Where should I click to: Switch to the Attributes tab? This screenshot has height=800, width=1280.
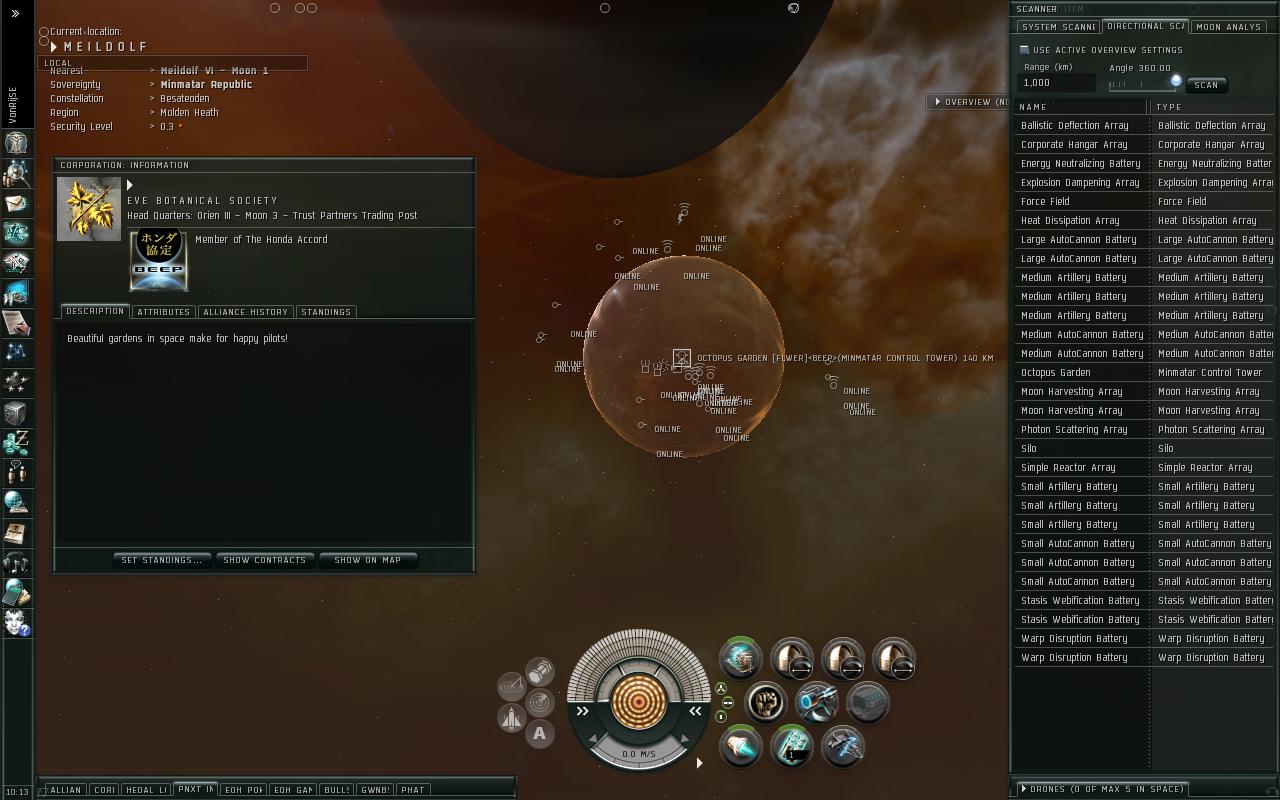pyautogui.click(x=163, y=312)
